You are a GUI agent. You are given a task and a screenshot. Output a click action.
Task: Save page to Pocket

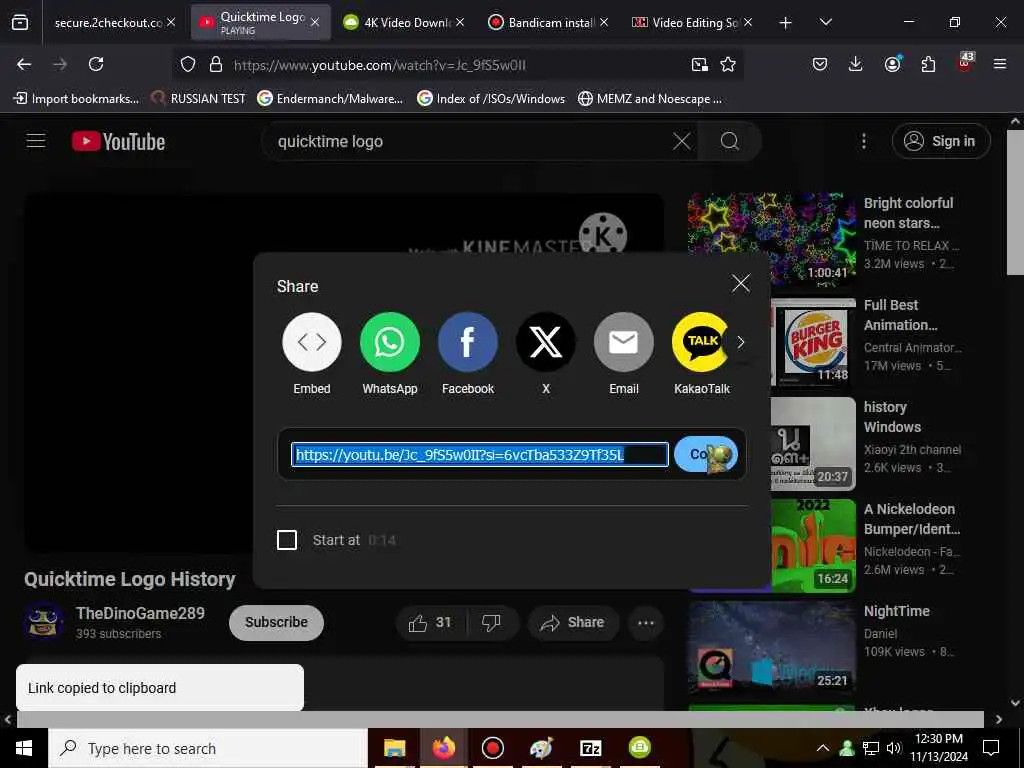coord(820,64)
